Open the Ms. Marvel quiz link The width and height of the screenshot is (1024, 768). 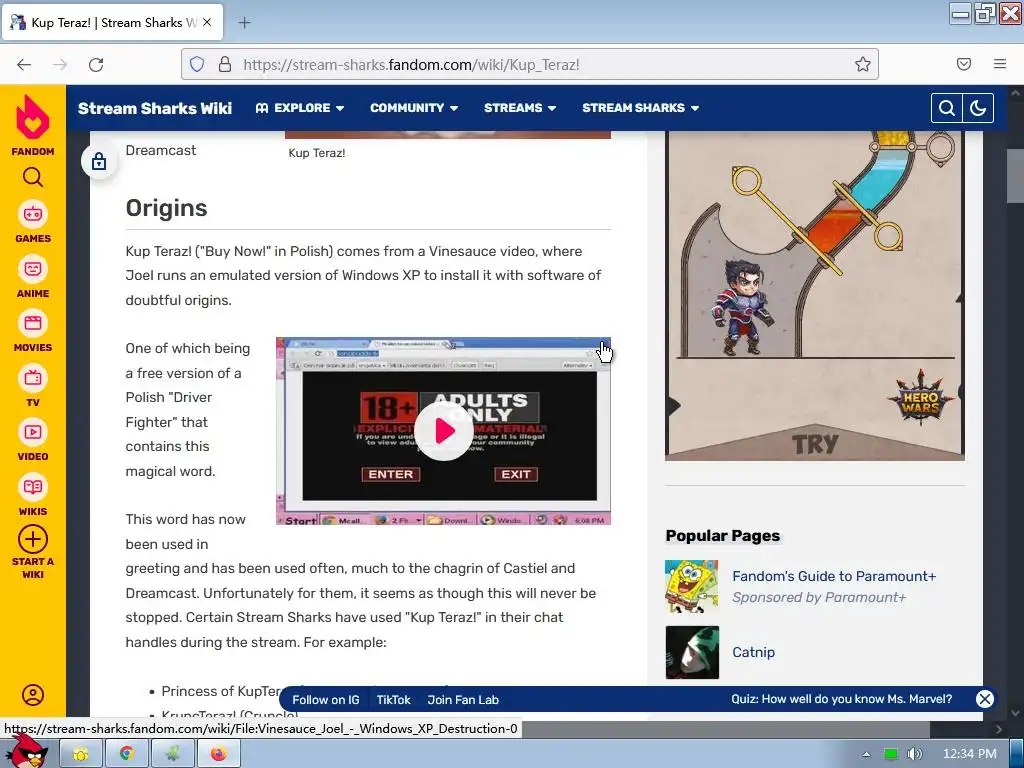841,699
